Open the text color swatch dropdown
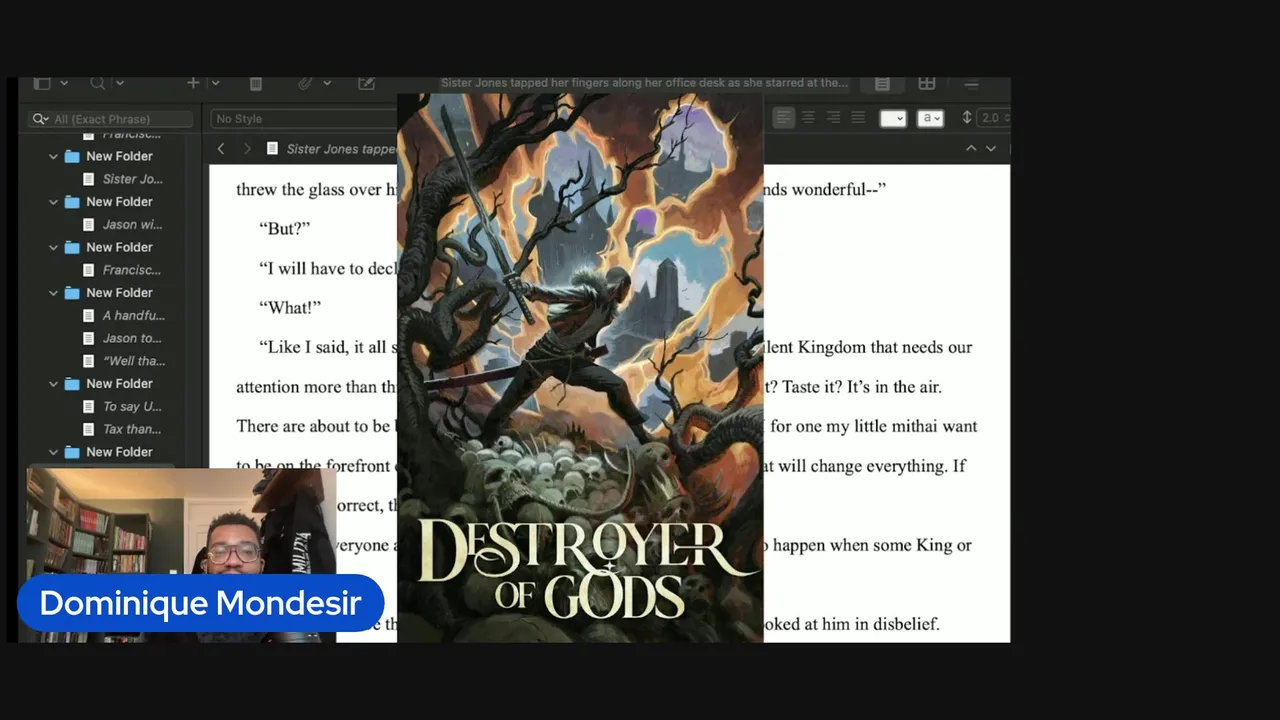This screenshot has height=720, width=1280. [x=893, y=118]
